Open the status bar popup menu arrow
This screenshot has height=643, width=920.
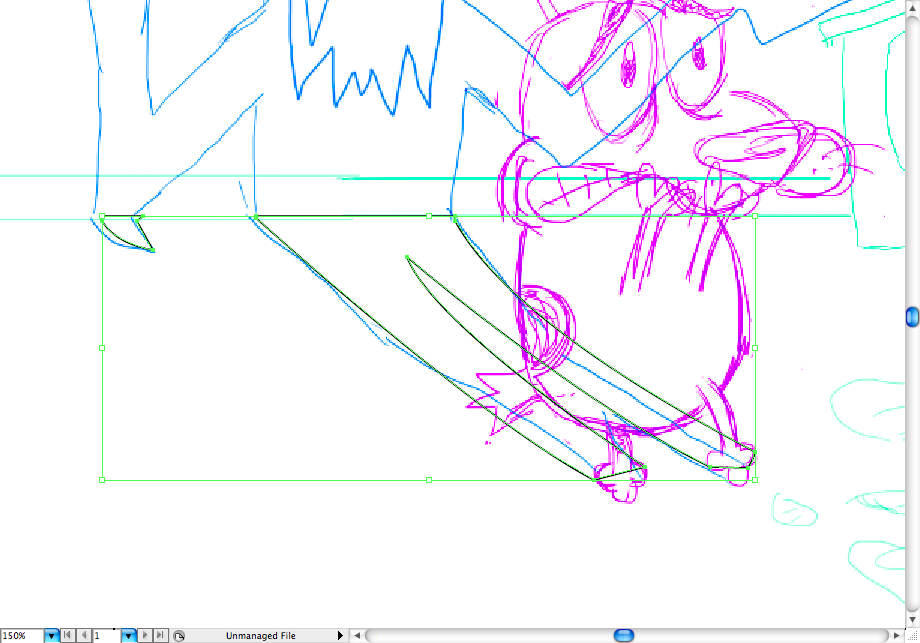[x=340, y=635]
